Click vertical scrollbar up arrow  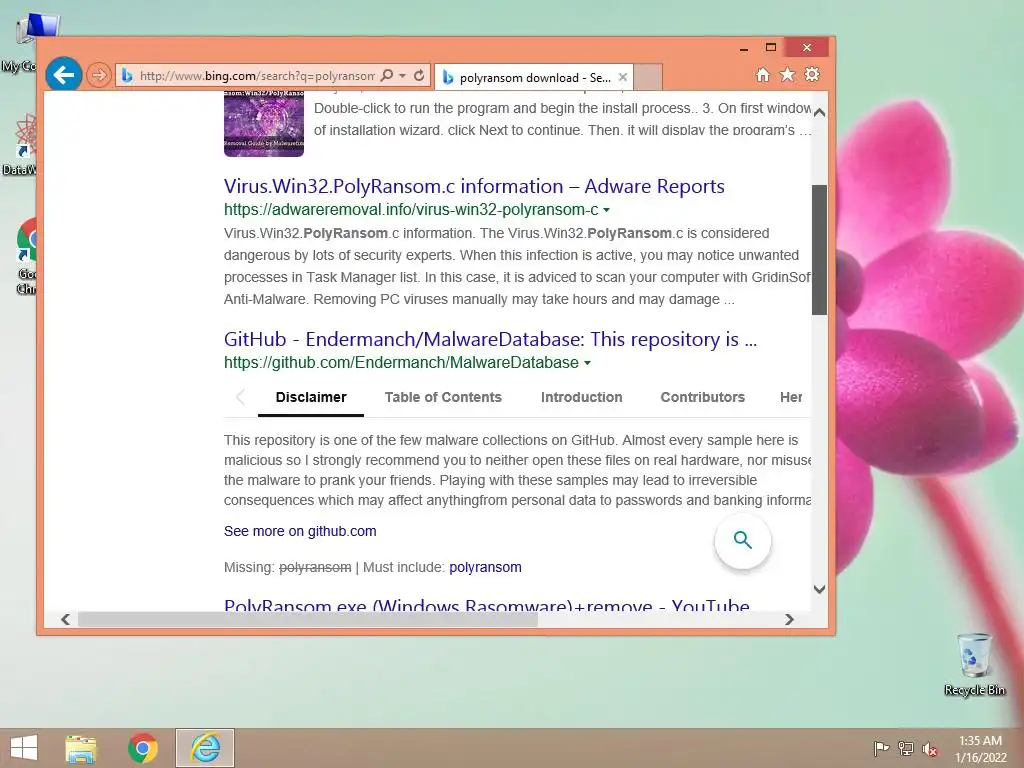820,112
